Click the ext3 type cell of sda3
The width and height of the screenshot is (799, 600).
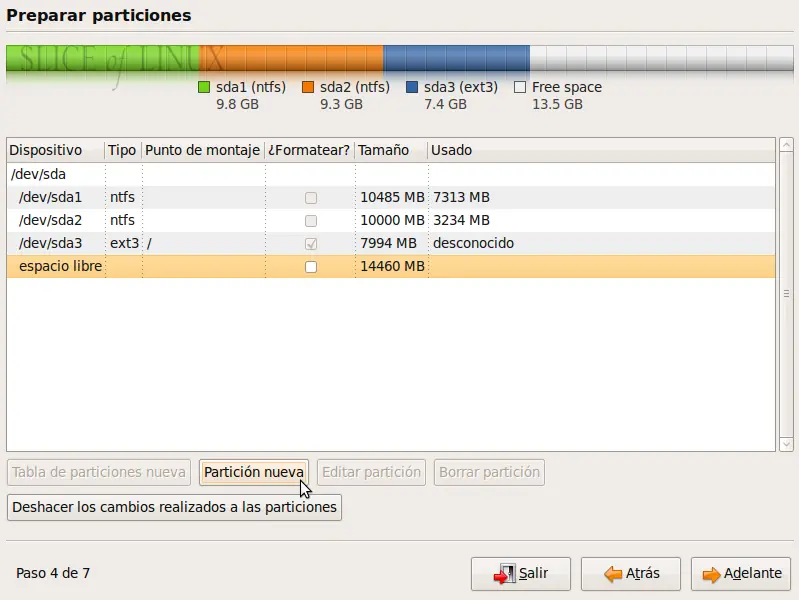(x=124, y=243)
